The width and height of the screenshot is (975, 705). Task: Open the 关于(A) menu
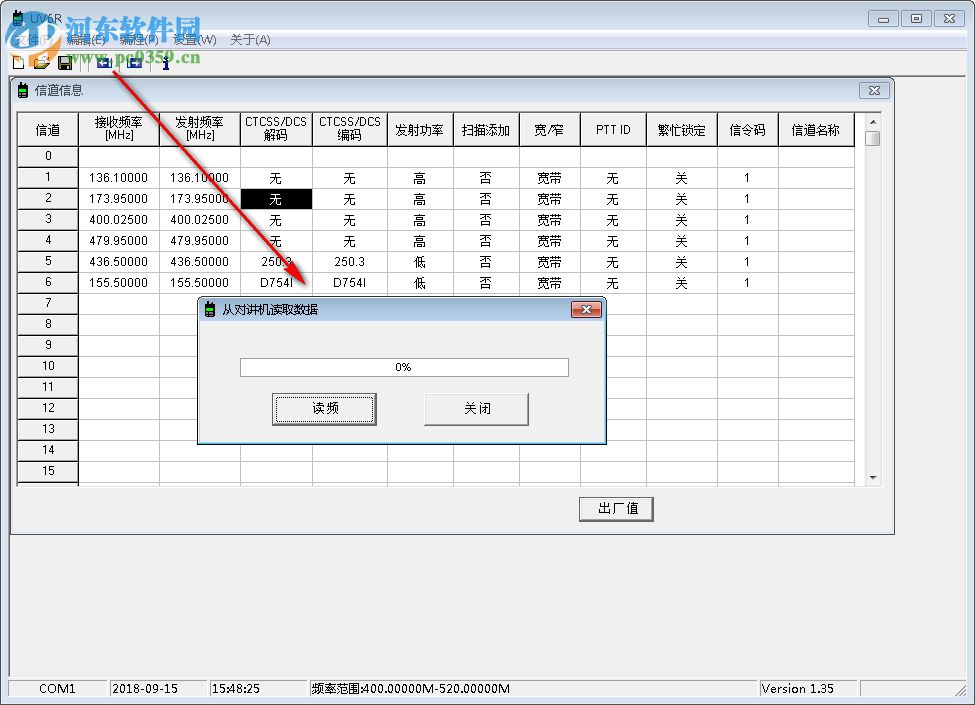(x=250, y=40)
